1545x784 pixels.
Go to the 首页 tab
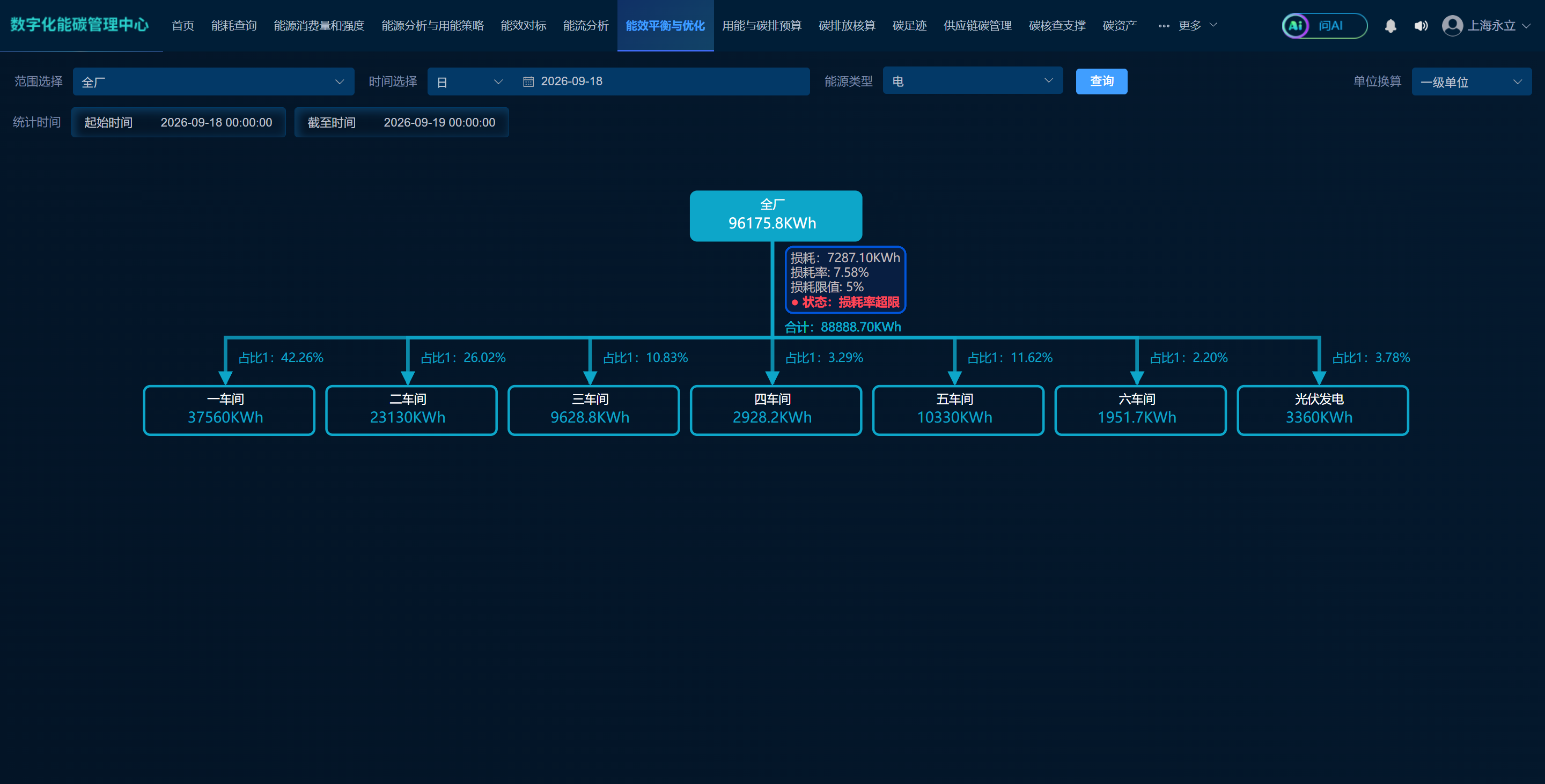click(183, 26)
